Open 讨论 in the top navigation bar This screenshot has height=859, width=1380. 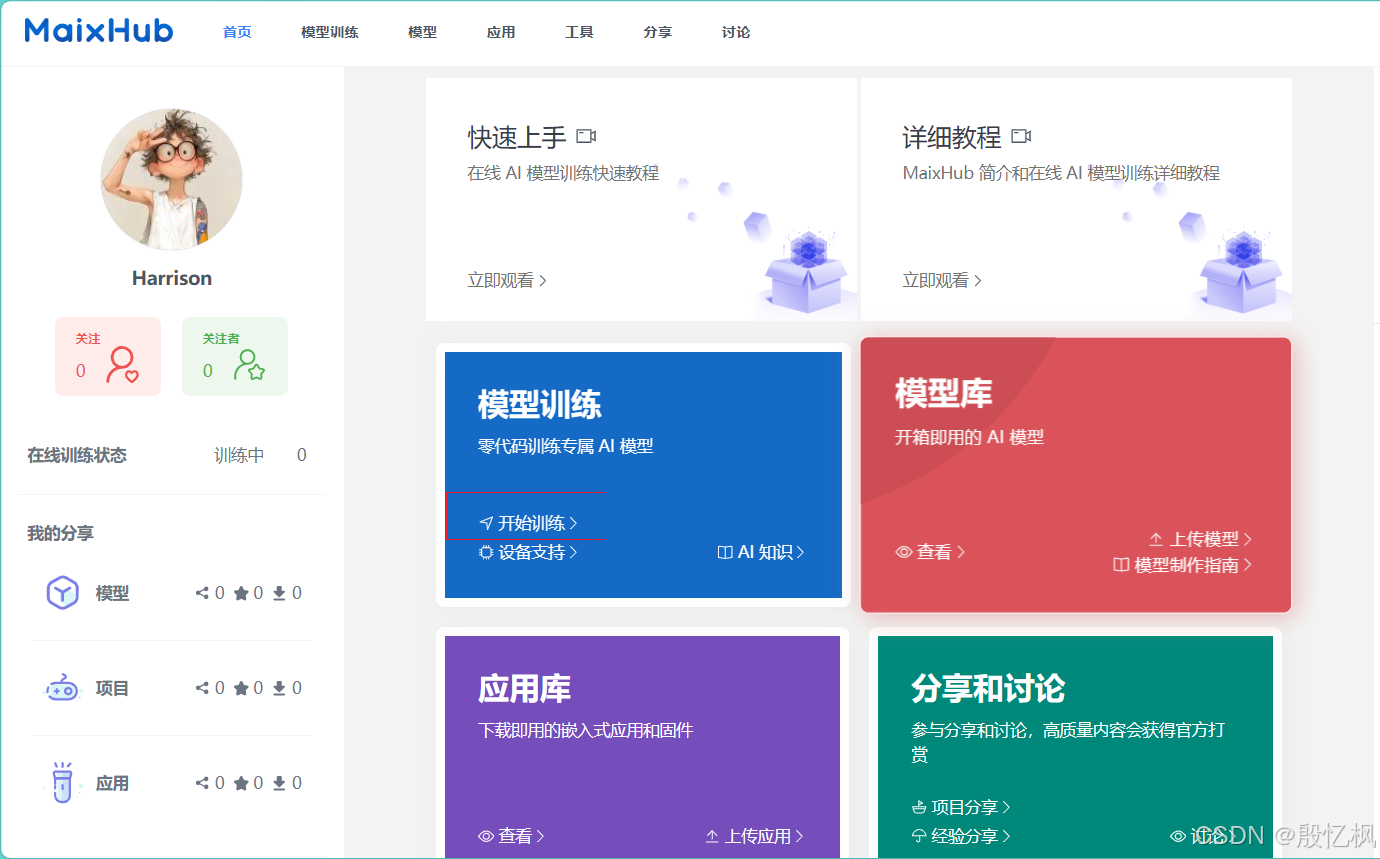[736, 32]
